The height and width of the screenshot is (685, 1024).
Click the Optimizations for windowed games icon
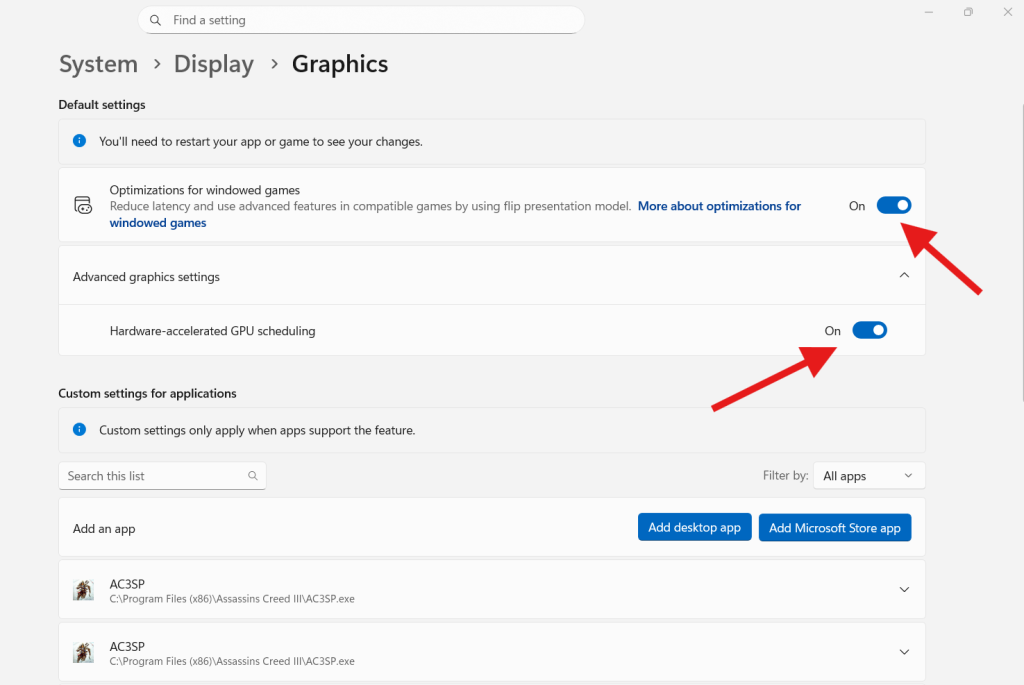[83, 206]
